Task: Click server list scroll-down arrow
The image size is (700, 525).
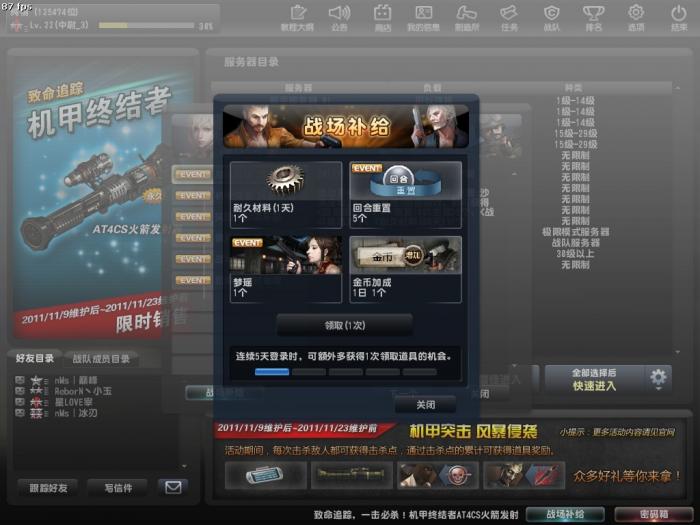Action: coord(678,352)
